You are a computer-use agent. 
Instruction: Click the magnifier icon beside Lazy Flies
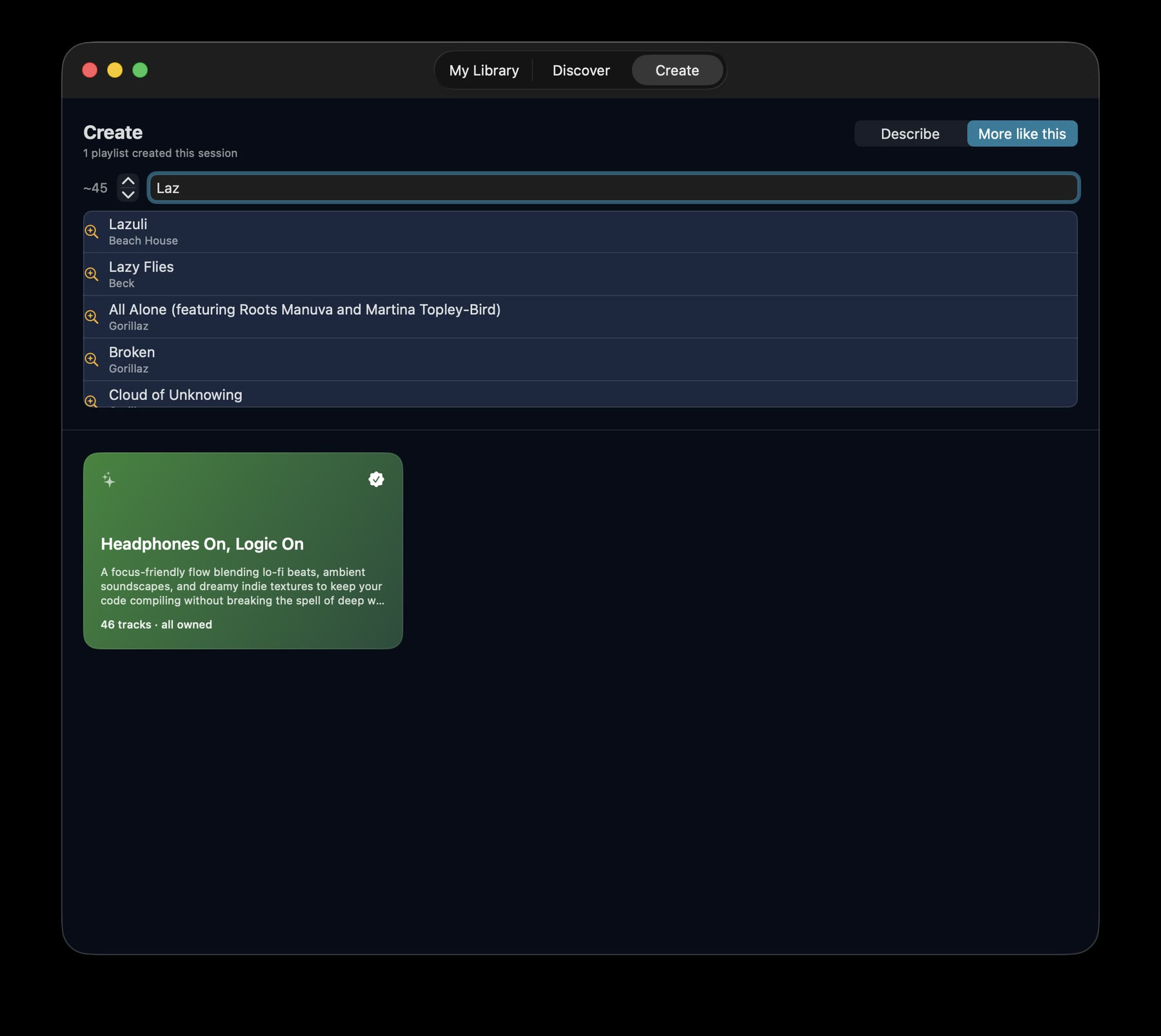(x=92, y=274)
